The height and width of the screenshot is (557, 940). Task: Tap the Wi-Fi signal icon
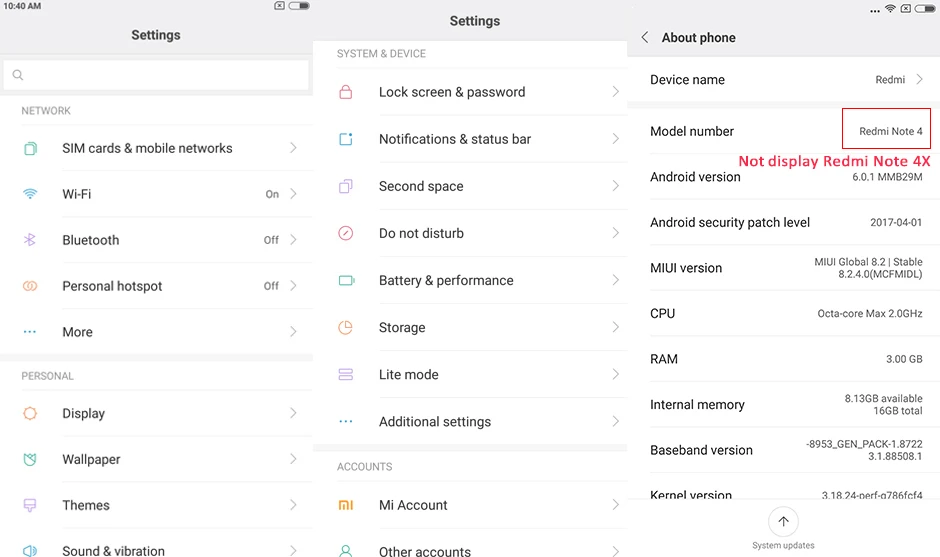(30, 194)
